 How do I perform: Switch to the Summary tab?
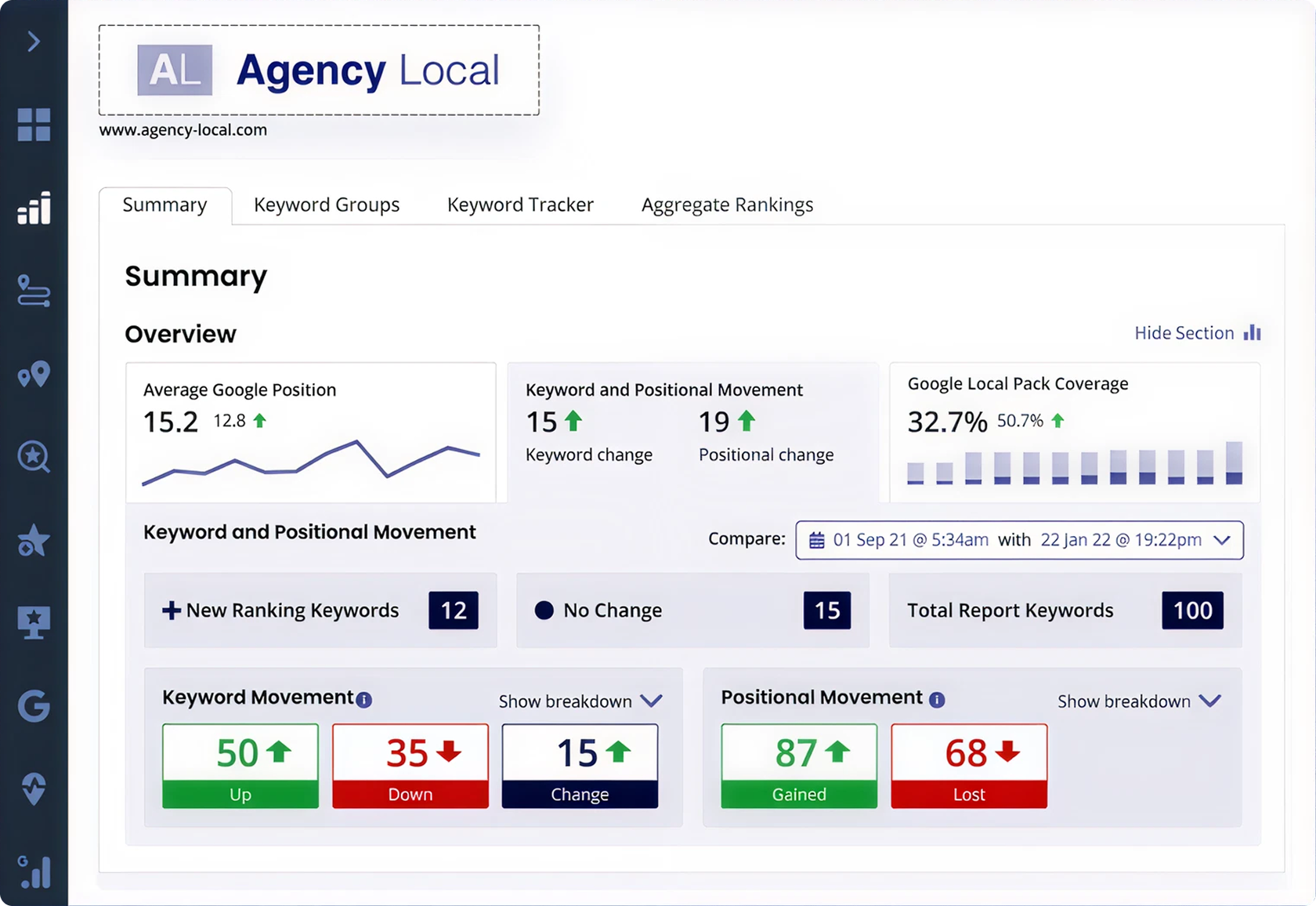(x=164, y=205)
